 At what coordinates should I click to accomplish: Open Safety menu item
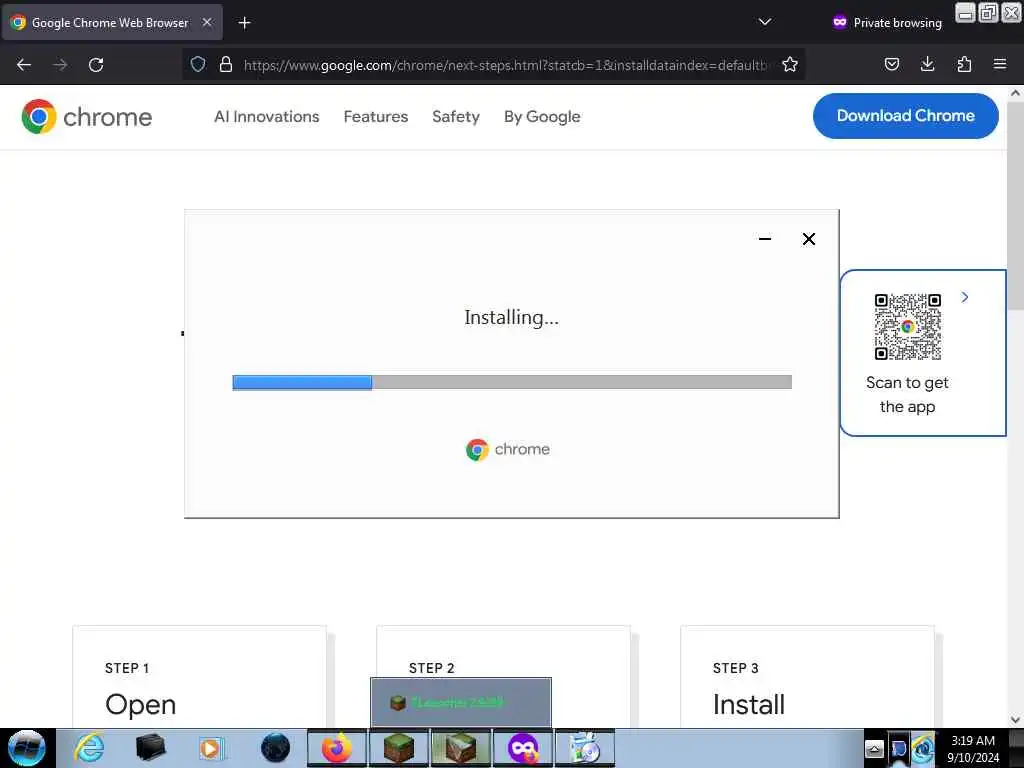[456, 117]
